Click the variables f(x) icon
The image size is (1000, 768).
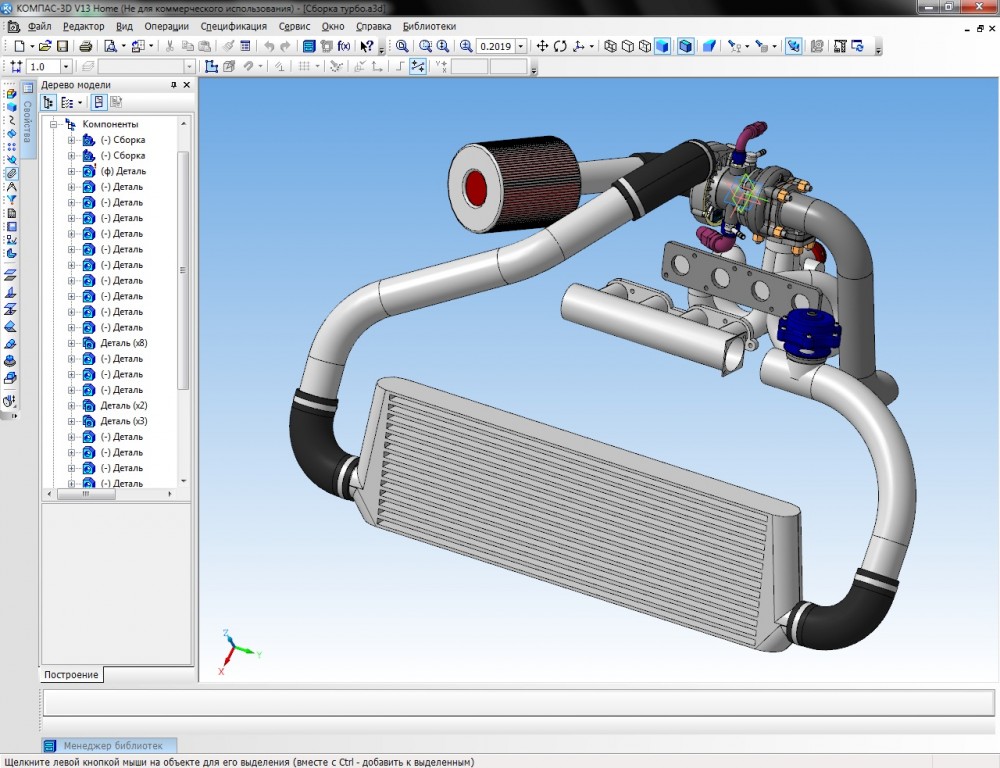tap(344, 46)
